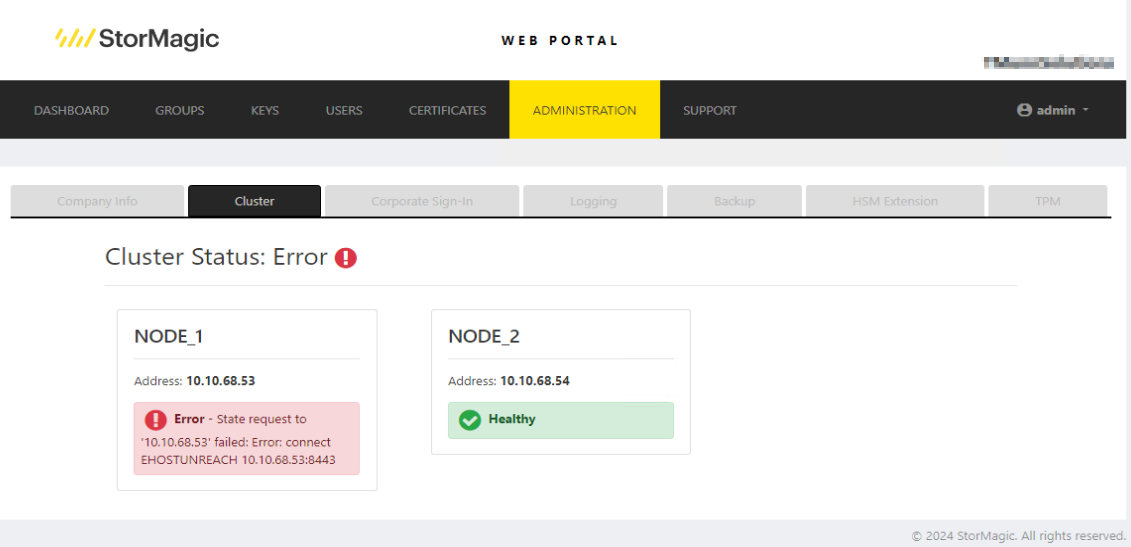Click the WEB PORTAL title
1131x547 pixels.
(x=560, y=41)
